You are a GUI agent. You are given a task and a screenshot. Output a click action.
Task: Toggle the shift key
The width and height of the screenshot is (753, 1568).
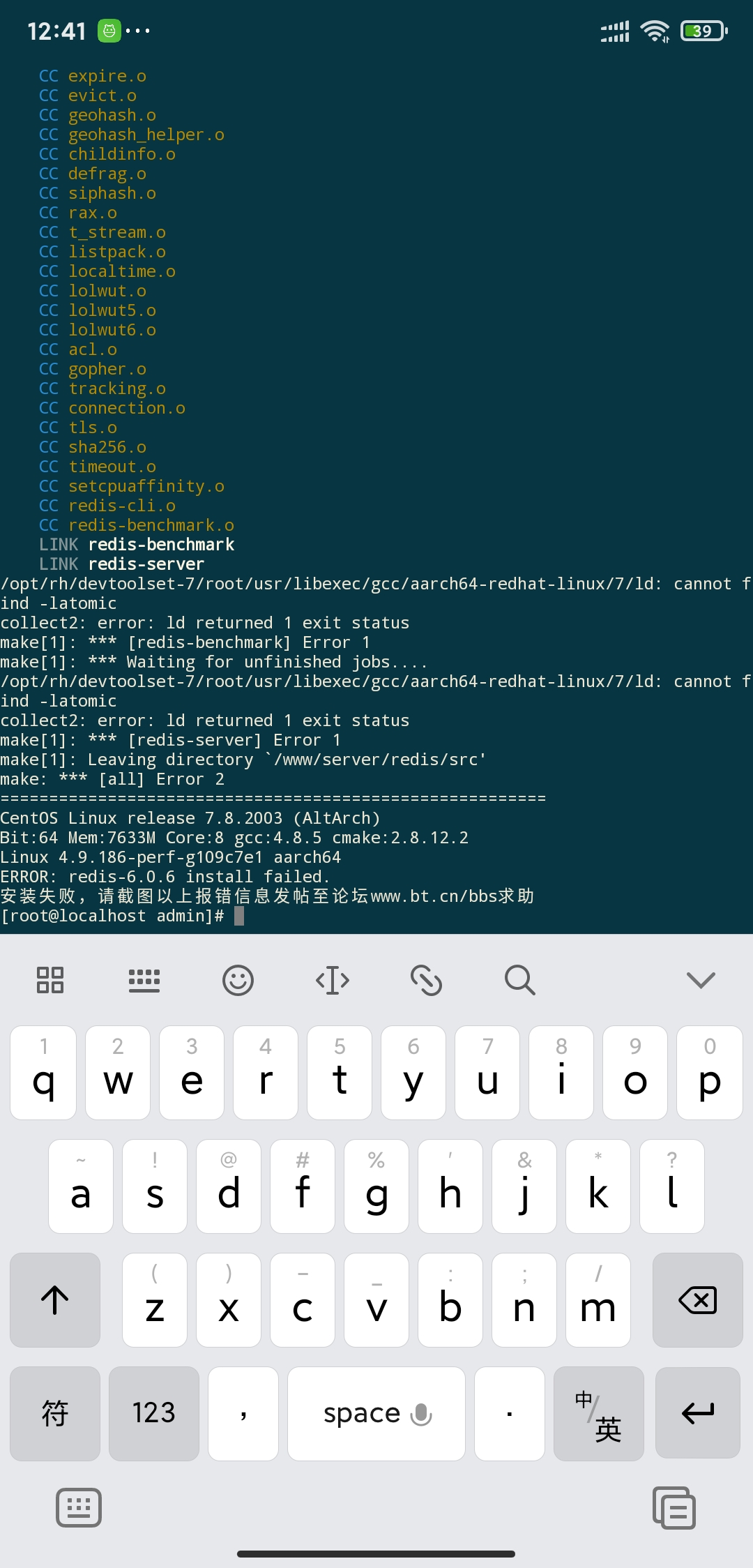click(55, 1300)
